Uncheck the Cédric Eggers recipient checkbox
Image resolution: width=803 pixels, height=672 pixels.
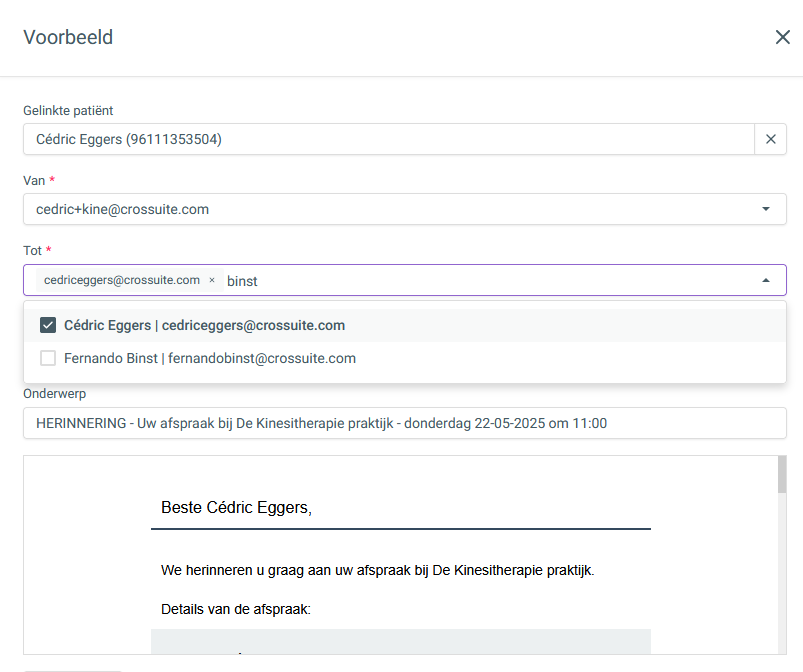point(48,325)
